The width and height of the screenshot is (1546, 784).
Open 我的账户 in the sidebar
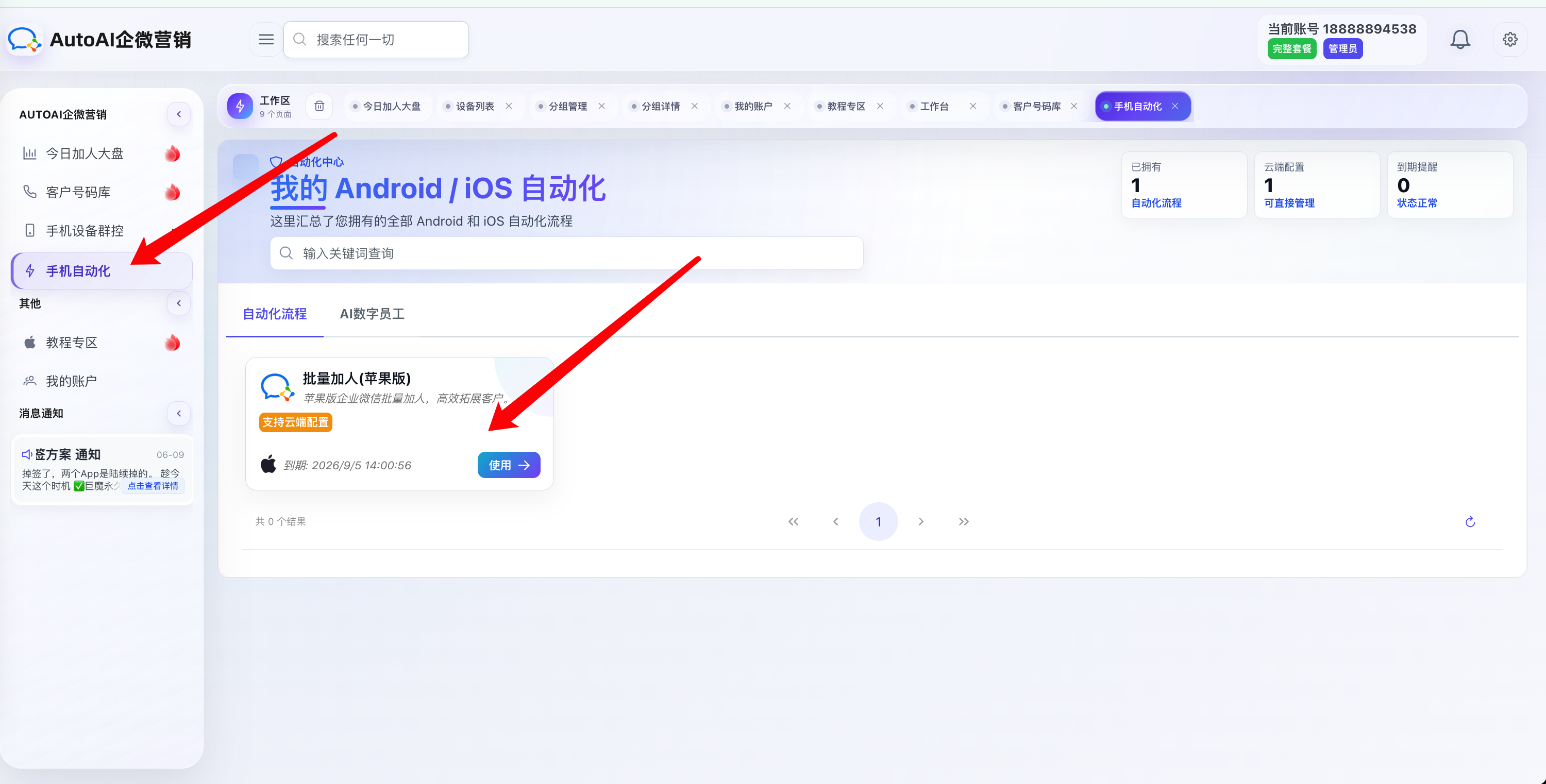(102, 381)
